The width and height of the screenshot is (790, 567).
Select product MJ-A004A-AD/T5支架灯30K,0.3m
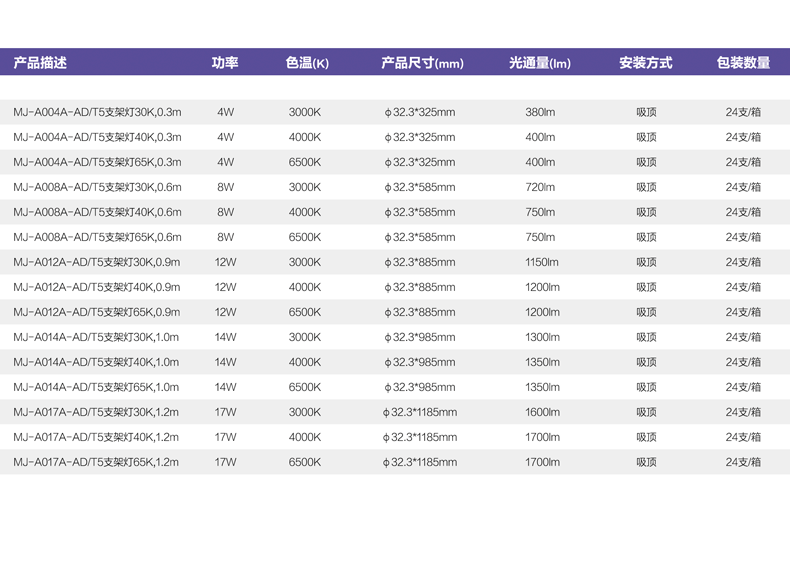[97, 112]
